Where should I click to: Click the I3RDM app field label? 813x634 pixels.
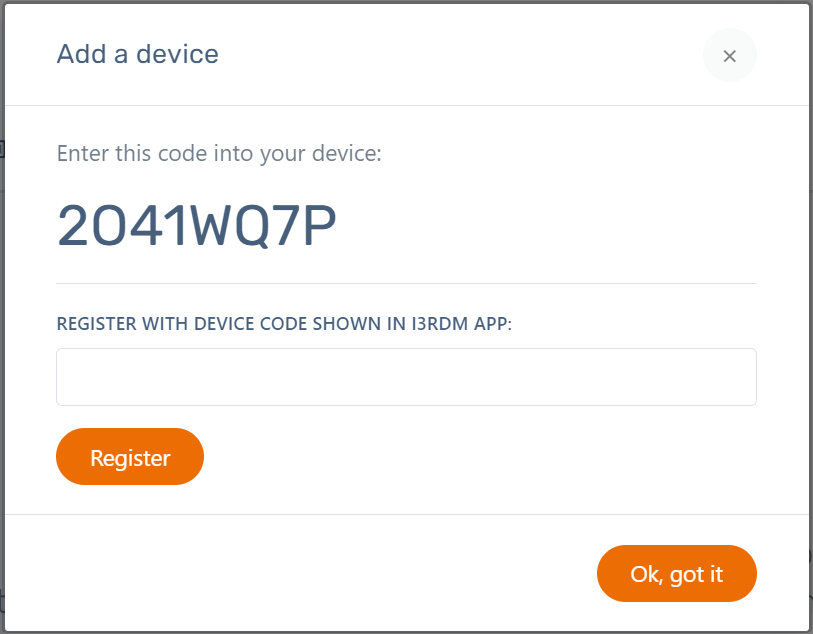click(284, 325)
